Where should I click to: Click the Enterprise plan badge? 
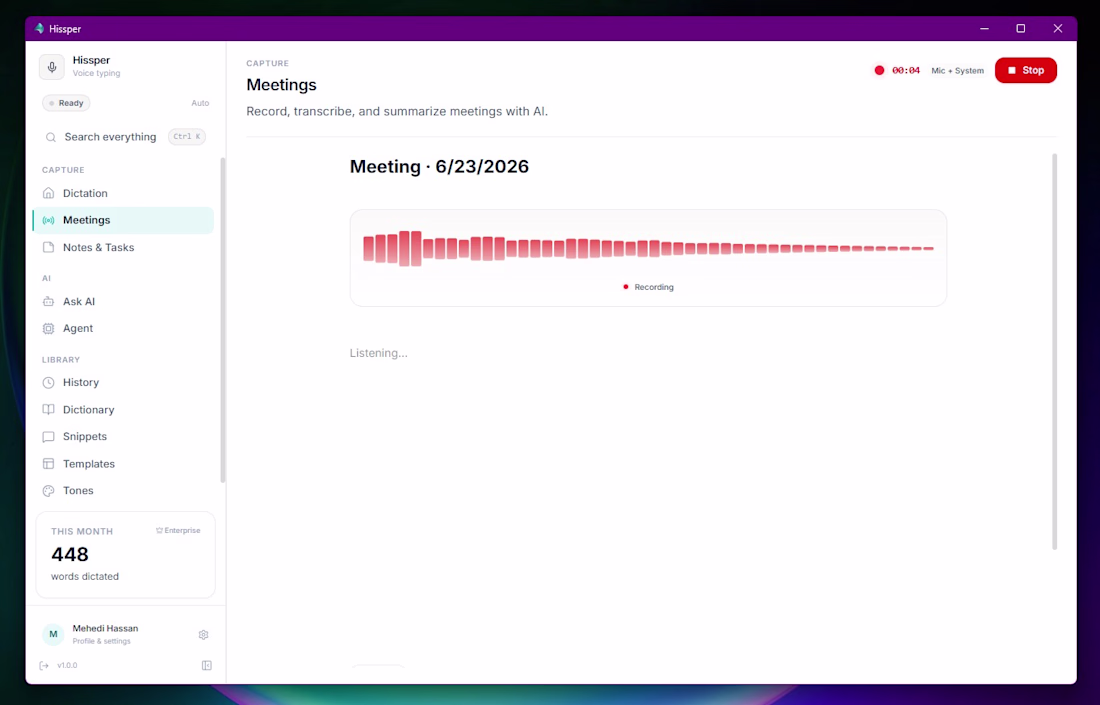(x=178, y=531)
